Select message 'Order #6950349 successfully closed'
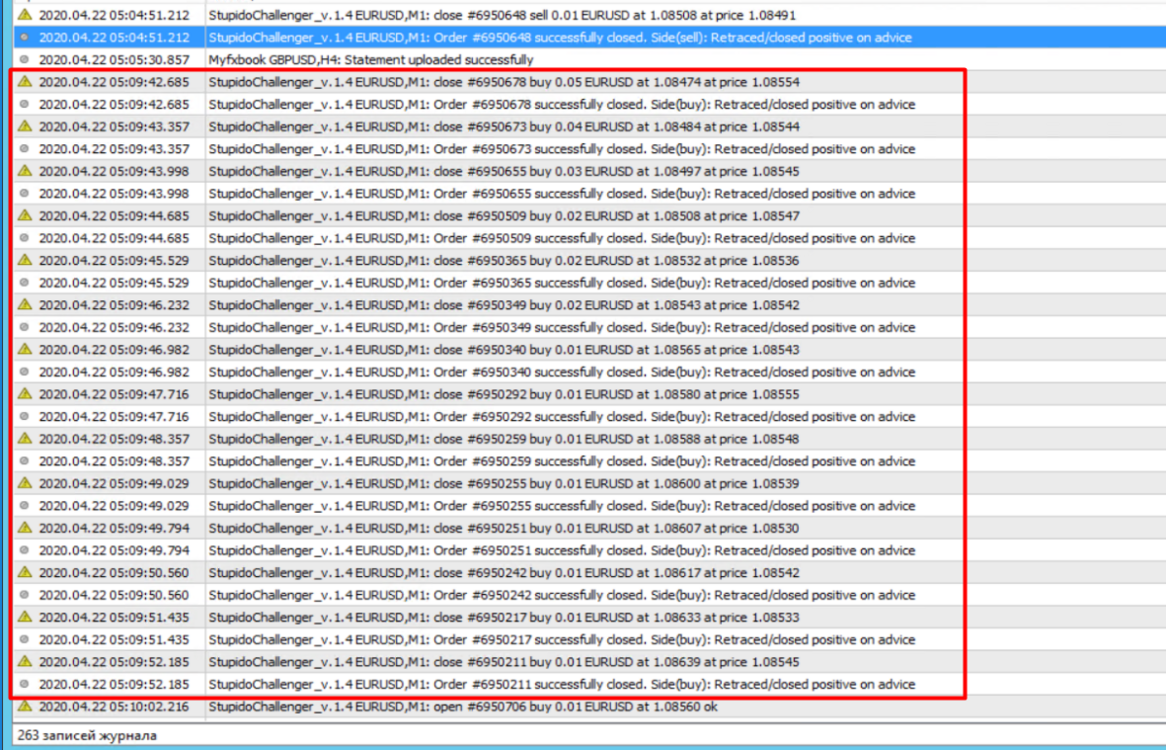The height and width of the screenshot is (750, 1166). pos(562,327)
